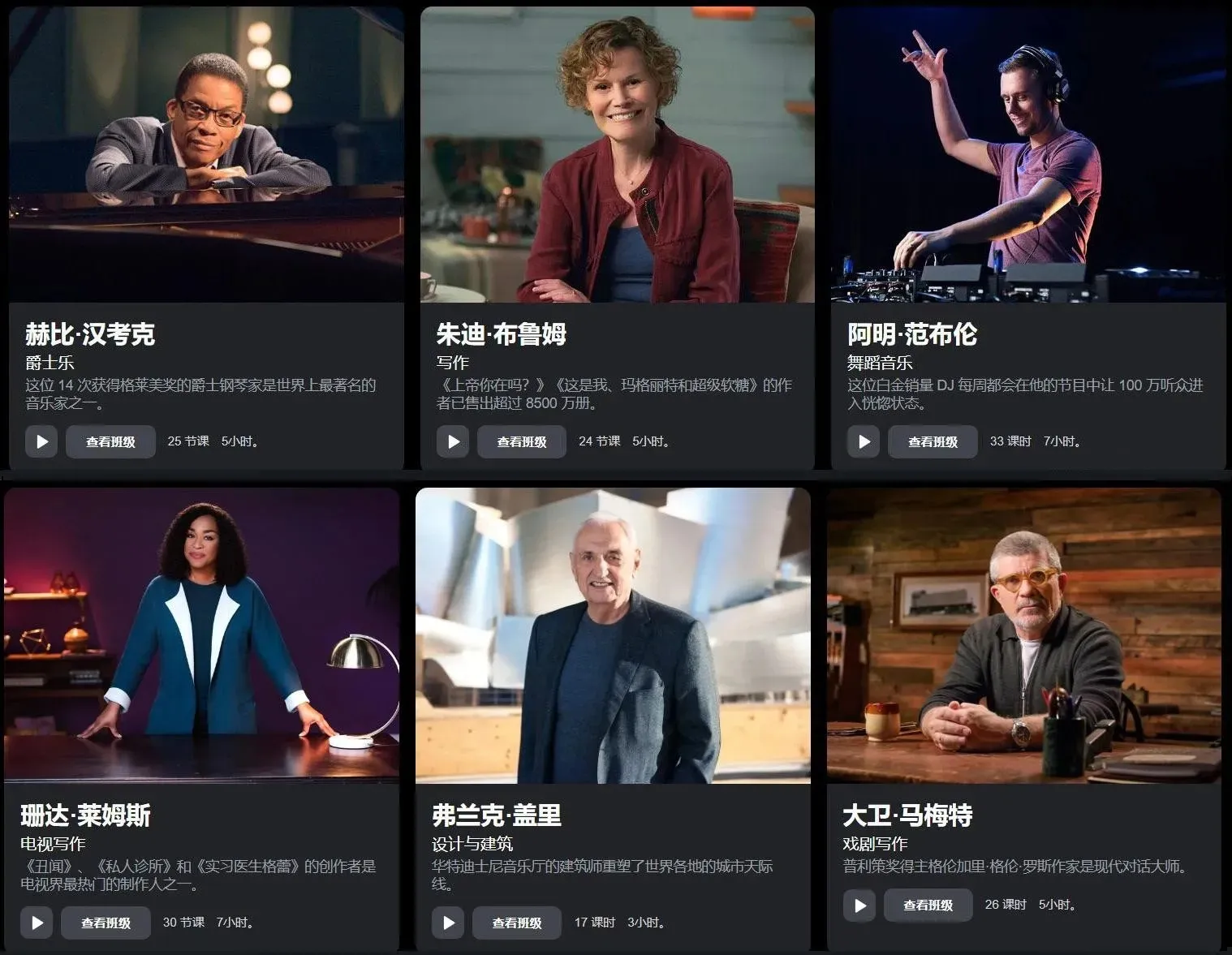Play trailer for 赫比·汉考克 jazz class
Screen dimensions: 1232x955
41,441
